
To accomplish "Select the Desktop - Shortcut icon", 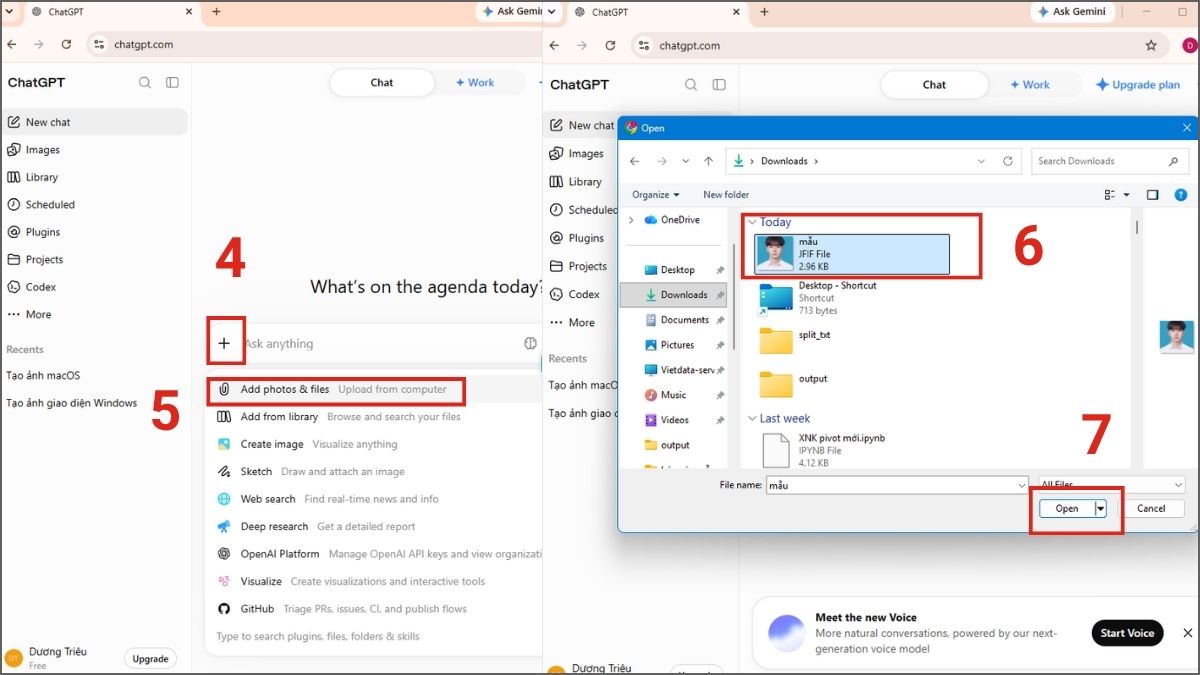I will 776,298.
